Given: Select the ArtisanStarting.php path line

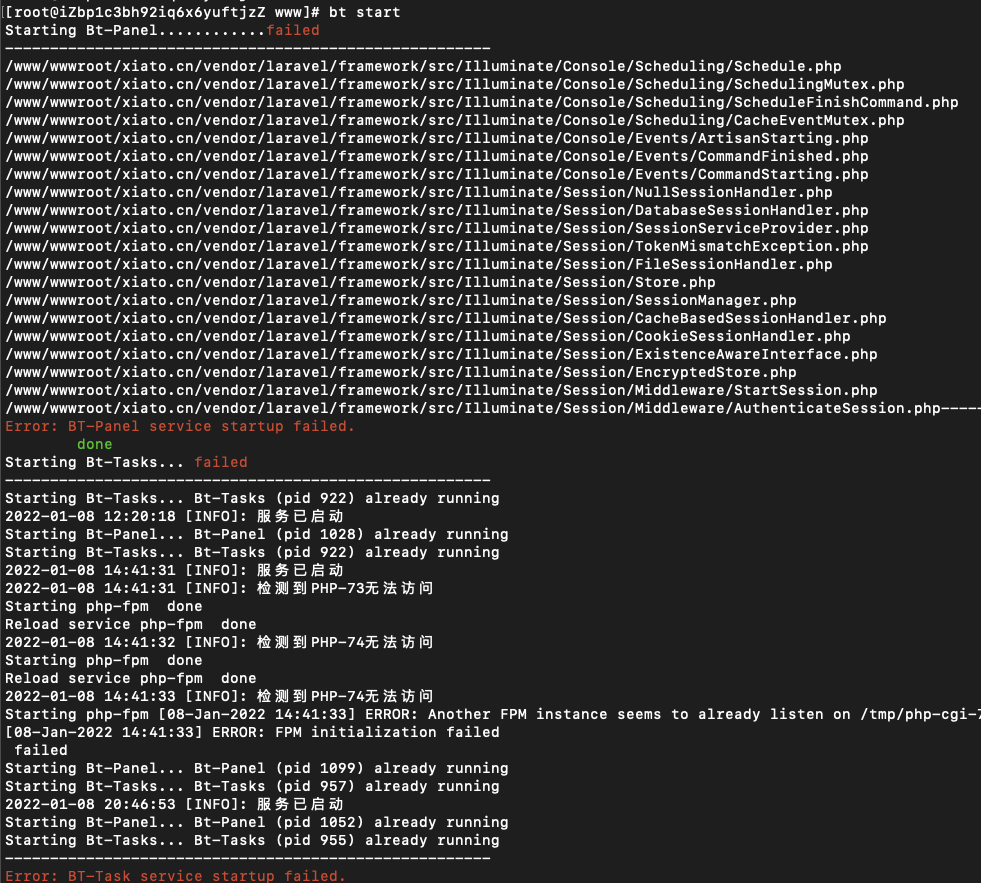Looking at the screenshot, I should pyautogui.click(x=437, y=138).
